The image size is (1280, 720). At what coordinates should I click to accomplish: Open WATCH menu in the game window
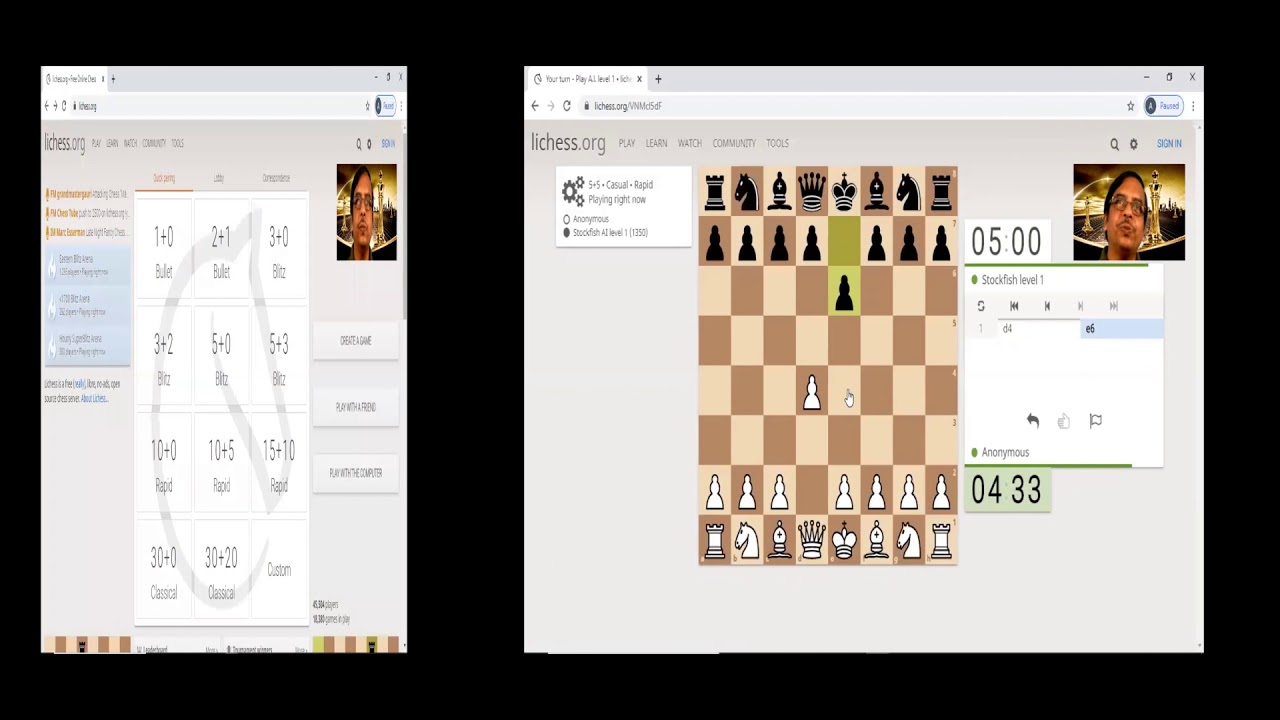pyautogui.click(x=690, y=144)
